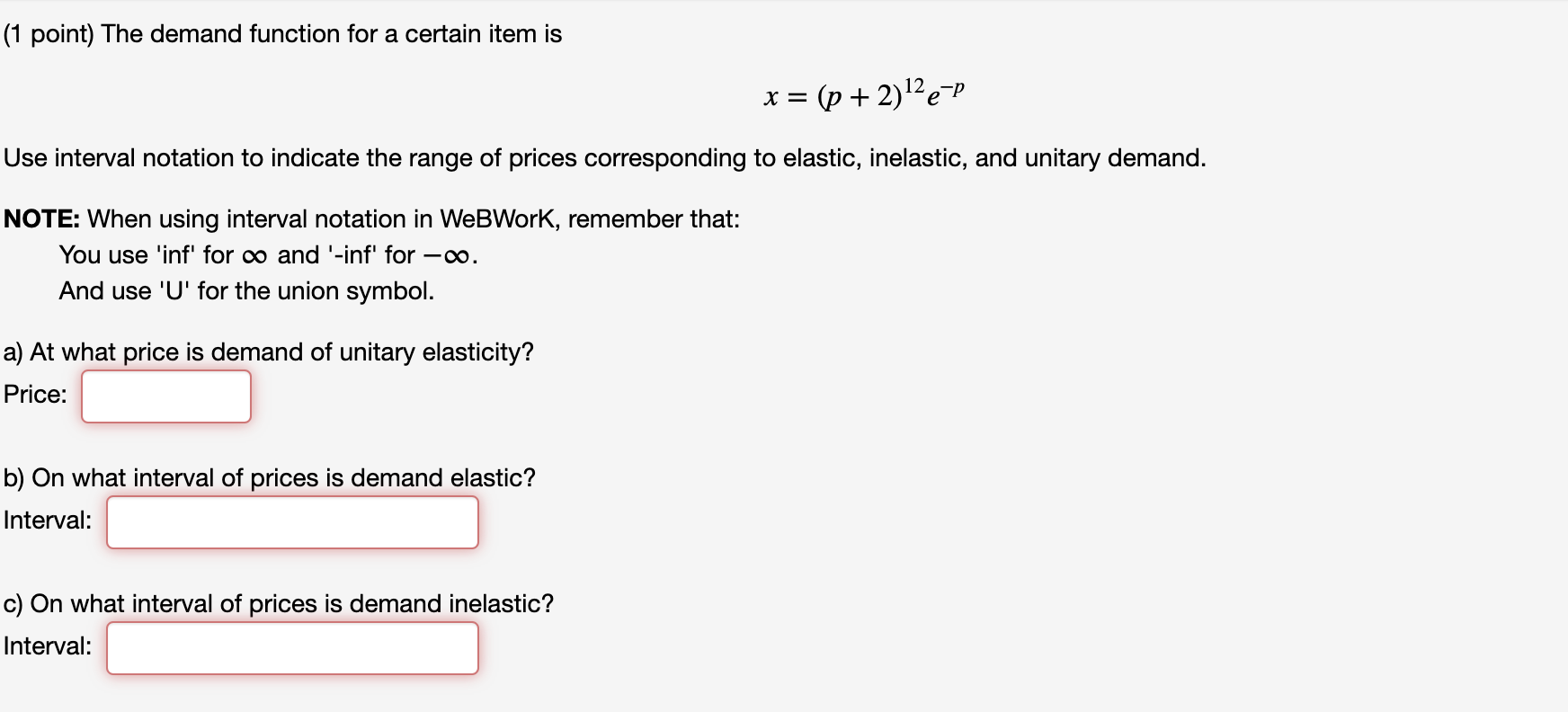The height and width of the screenshot is (712, 1568).
Task: Click the 'Price:' label
Action: (34, 393)
